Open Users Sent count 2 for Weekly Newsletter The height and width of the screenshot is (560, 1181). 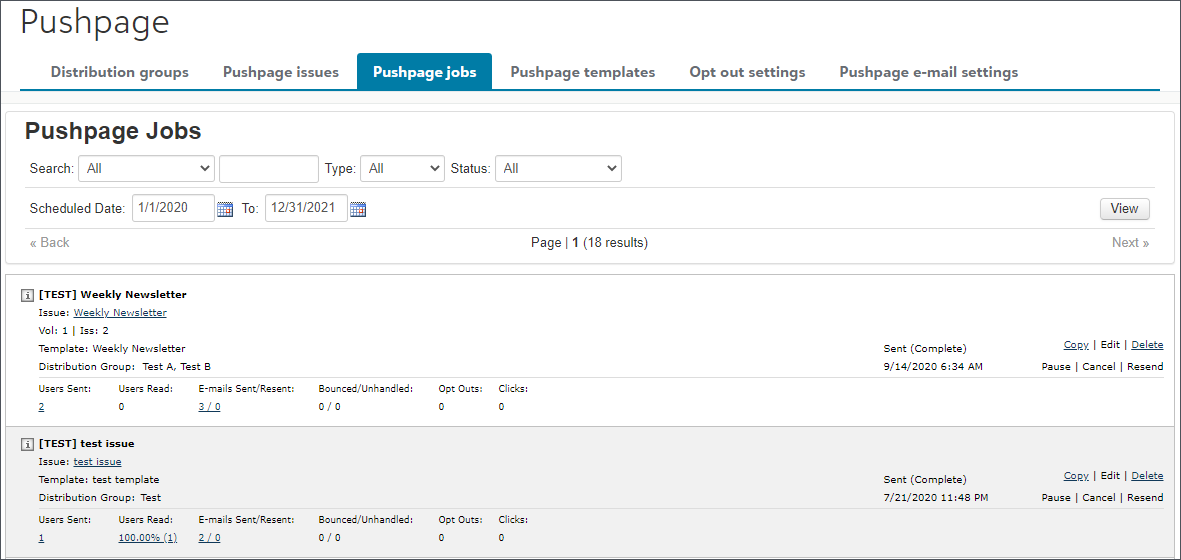click(41, 406)
